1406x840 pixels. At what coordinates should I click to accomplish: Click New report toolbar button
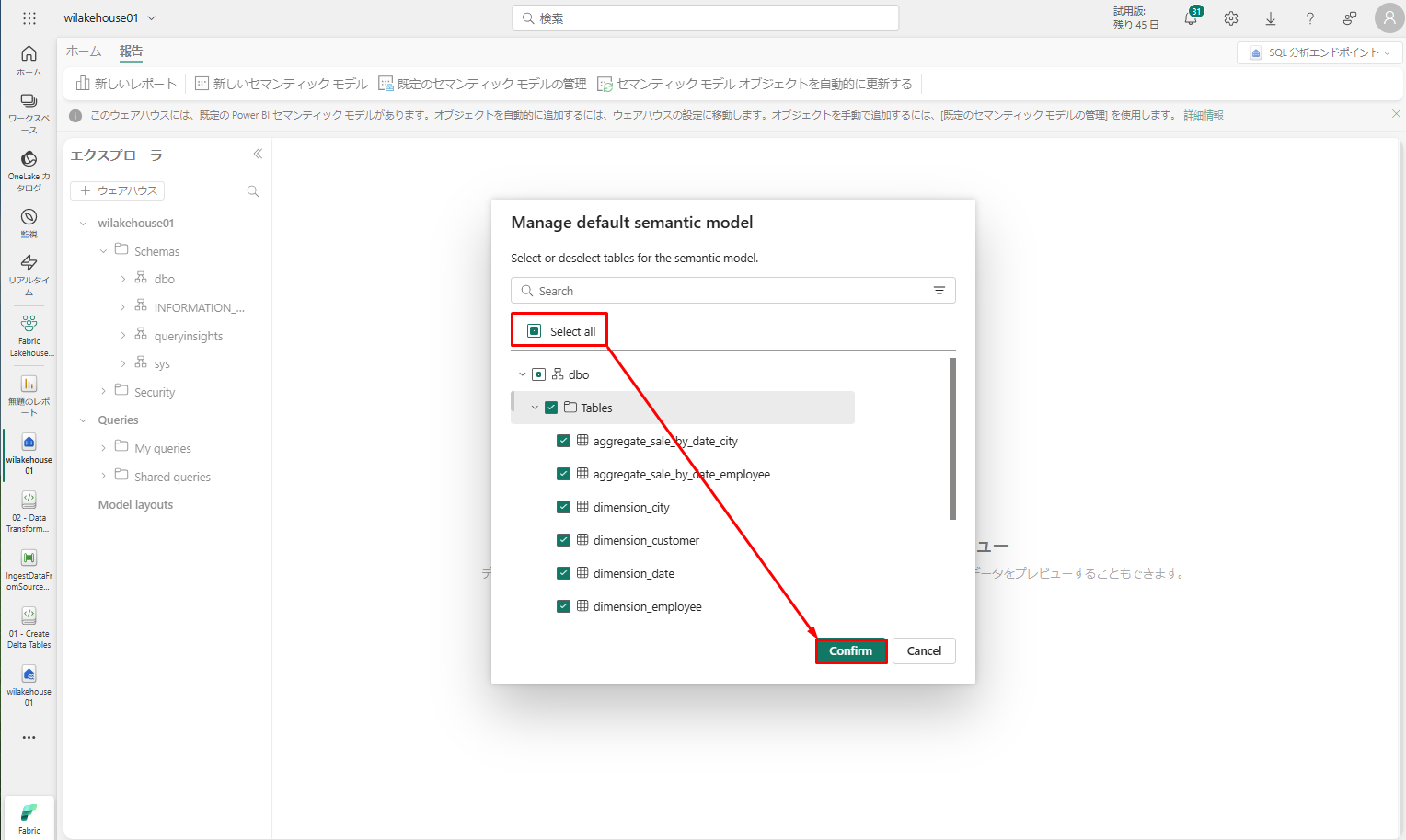[126, 84]
